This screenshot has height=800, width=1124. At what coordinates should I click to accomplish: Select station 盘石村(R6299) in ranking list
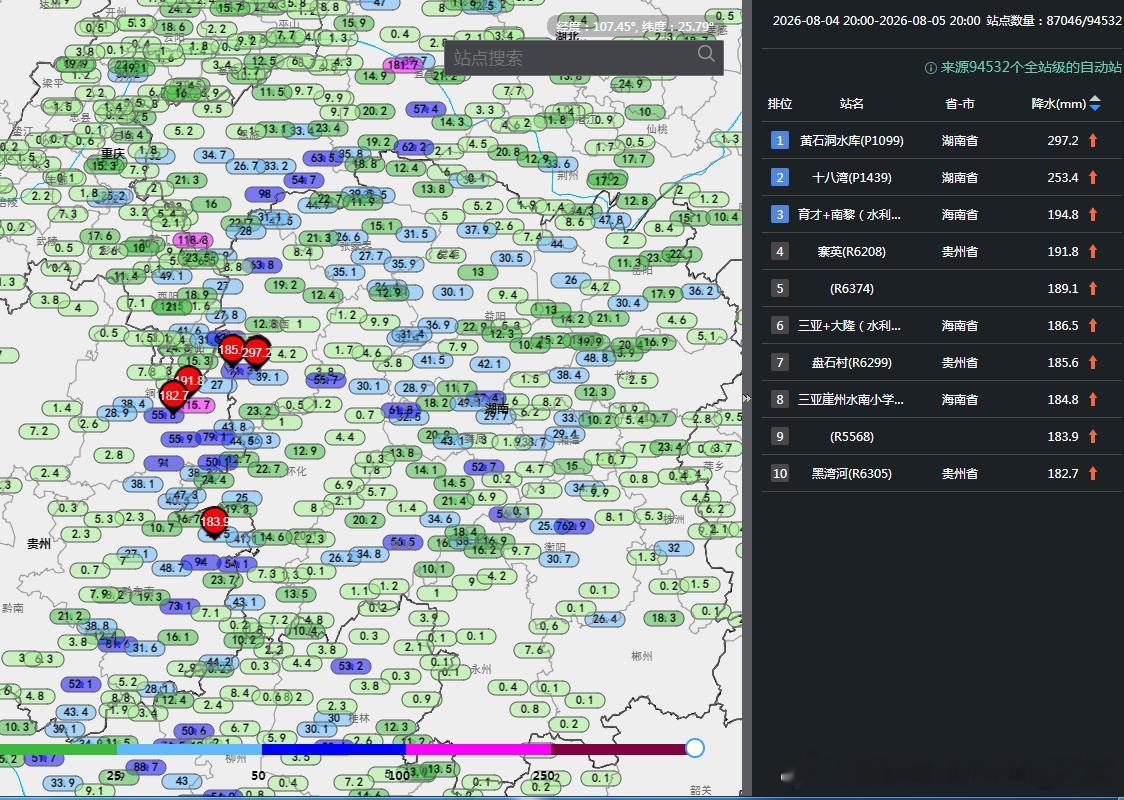852,363
